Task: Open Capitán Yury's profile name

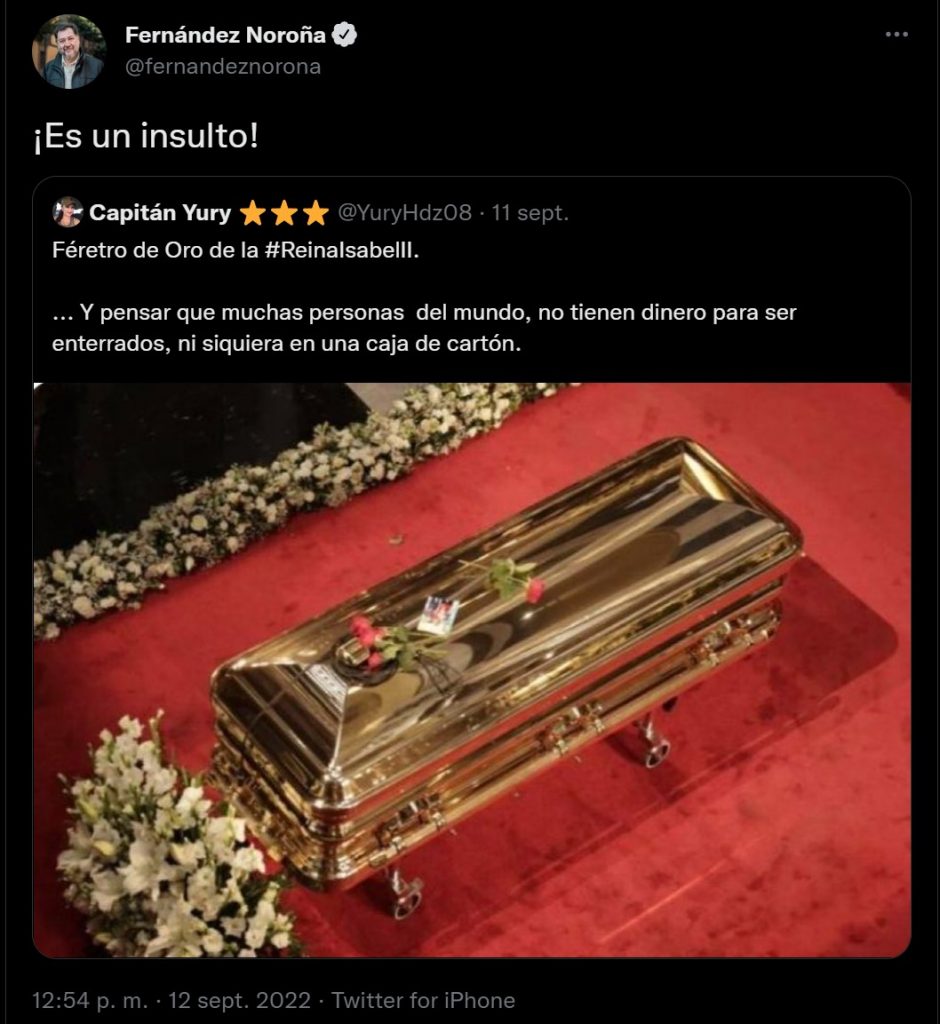Action: (160, 213)
